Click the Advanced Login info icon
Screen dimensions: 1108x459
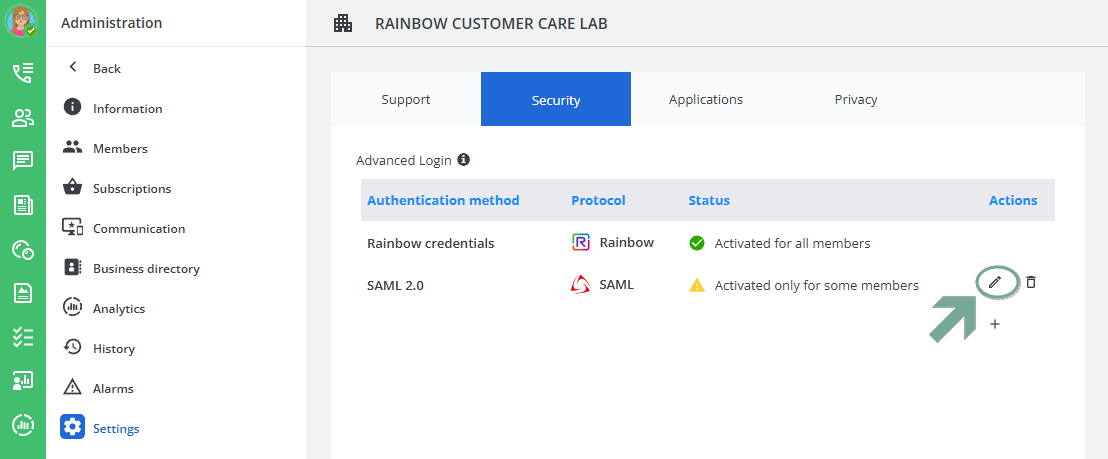point(464,159)
